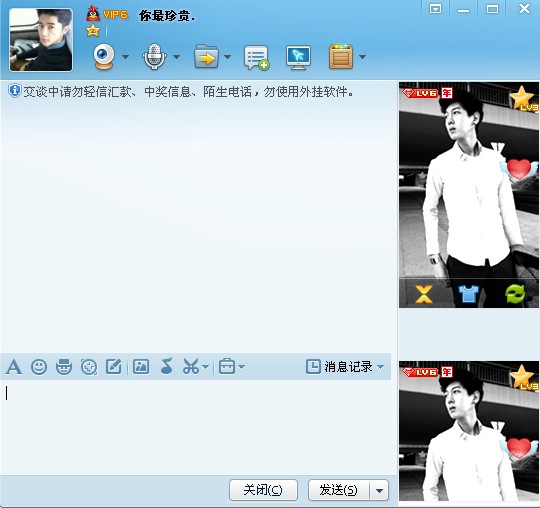
Task: Click the 发送(S) send button
Action: (x=339, y=490)
